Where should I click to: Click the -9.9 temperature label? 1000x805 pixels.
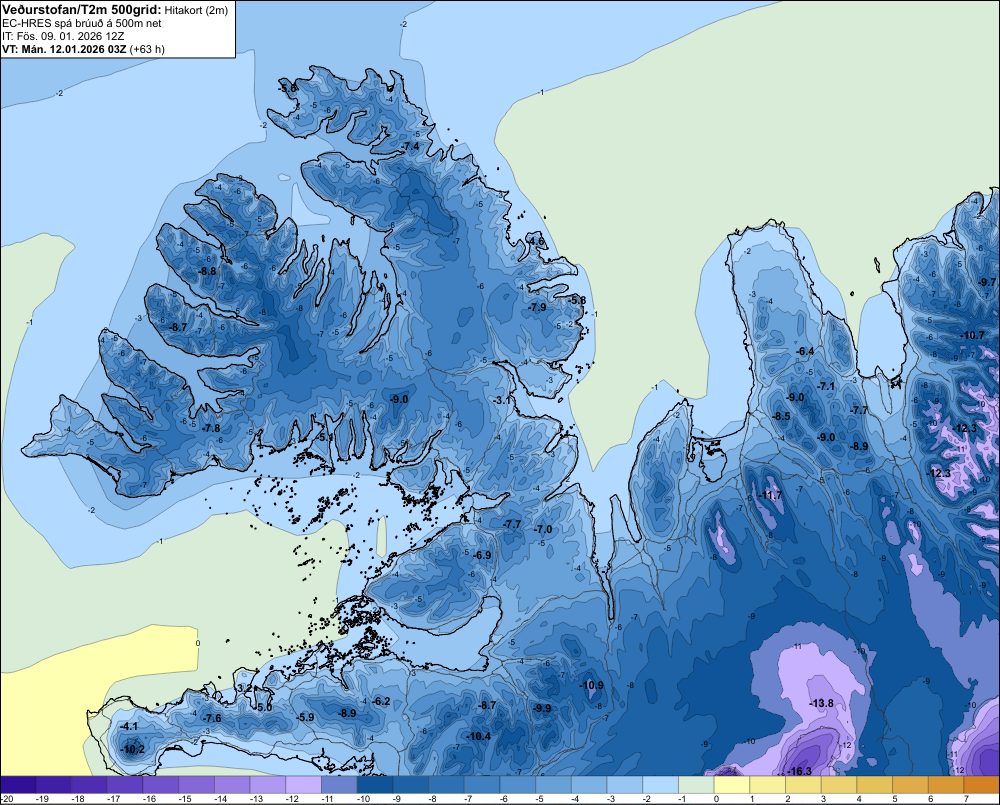coord(542,709)
